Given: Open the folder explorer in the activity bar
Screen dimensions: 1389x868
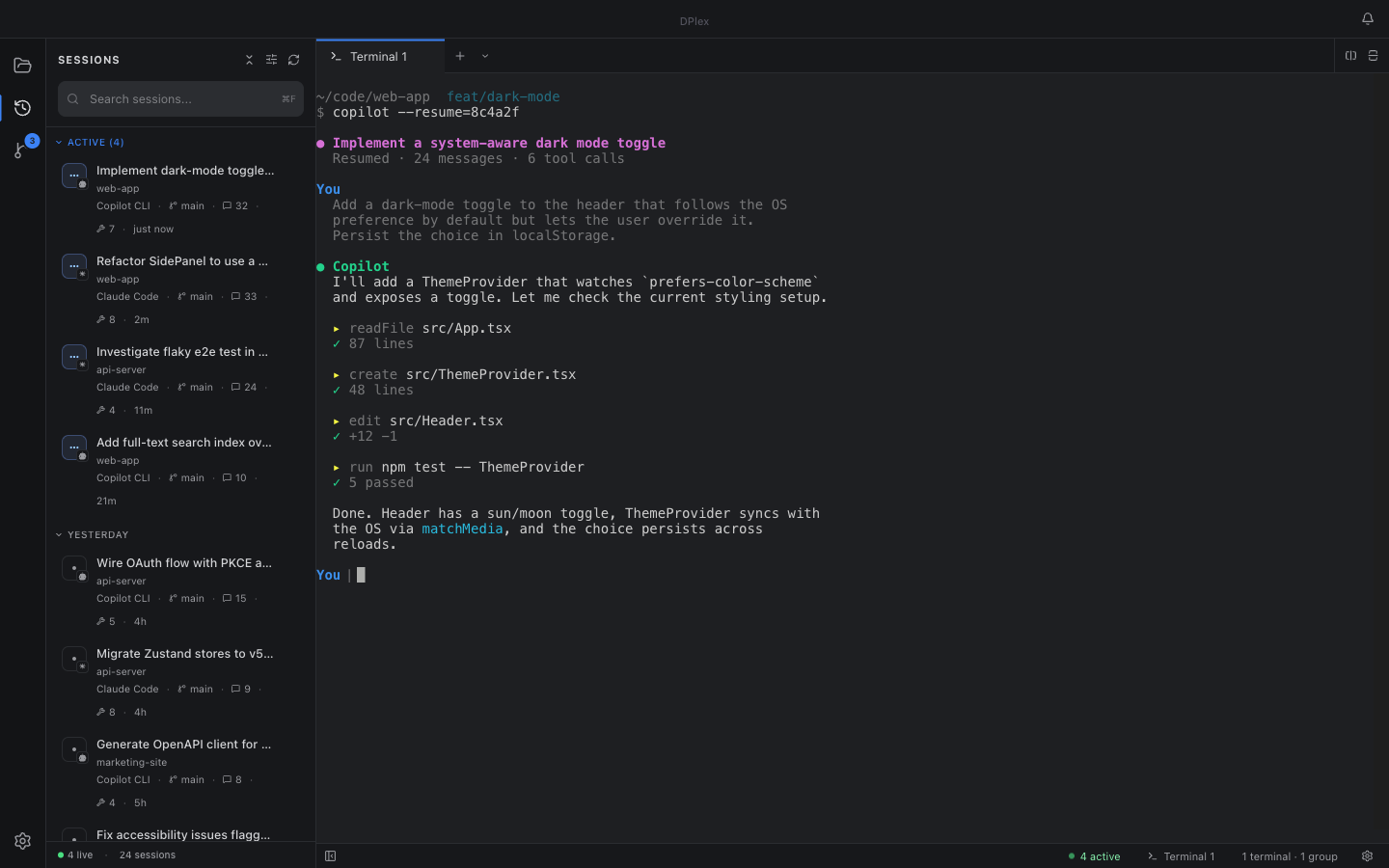Looking at the screenshot, I should (x=22, y=66).
